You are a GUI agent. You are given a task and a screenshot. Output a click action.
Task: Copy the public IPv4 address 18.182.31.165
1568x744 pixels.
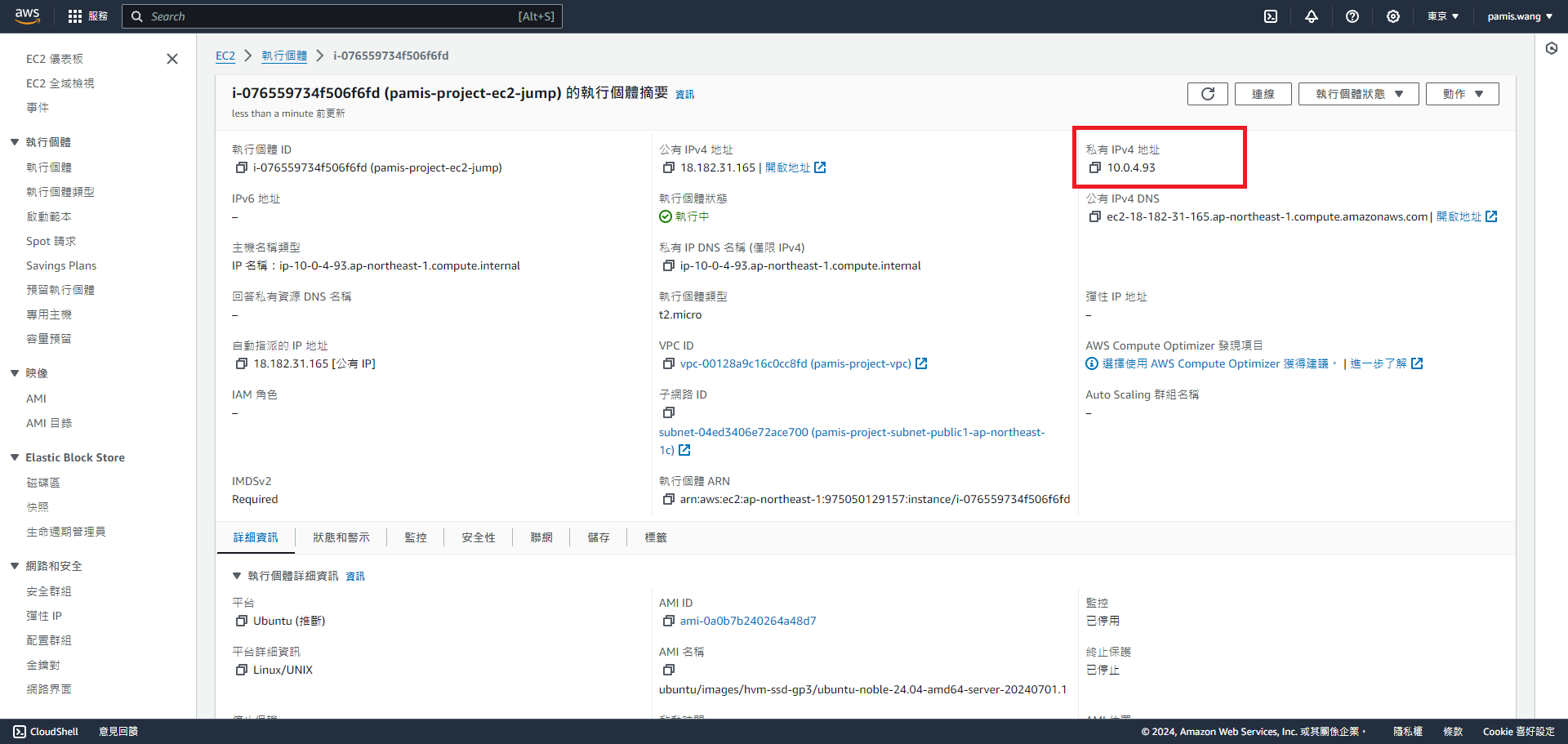click(x=669, y=167)
